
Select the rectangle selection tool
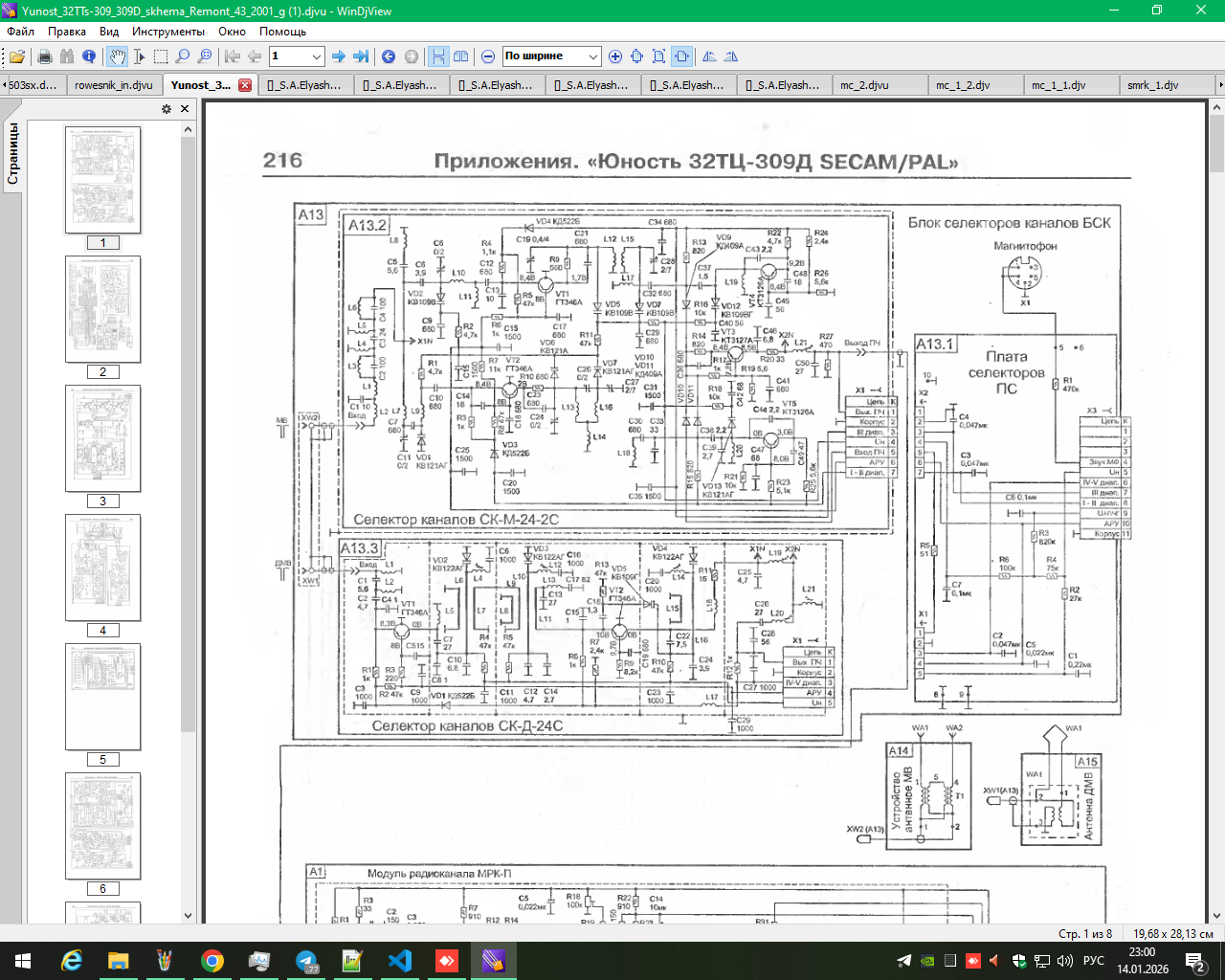point(161,56)
